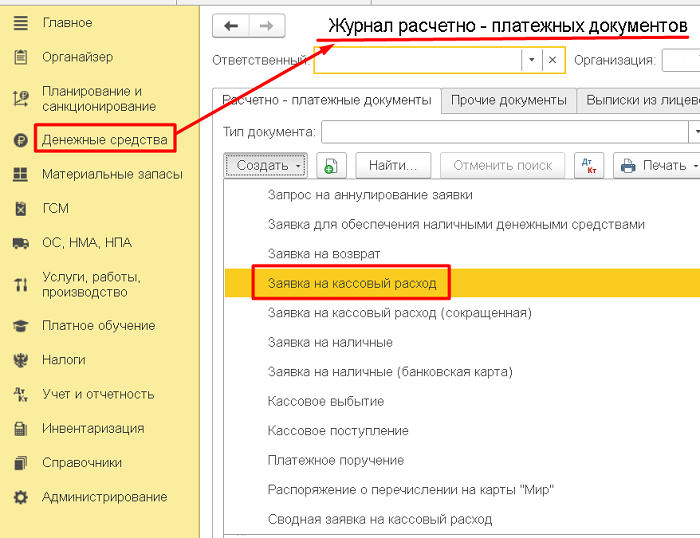
Task: Open Материальные запасы grid icon
Action: tap(20, 175)
